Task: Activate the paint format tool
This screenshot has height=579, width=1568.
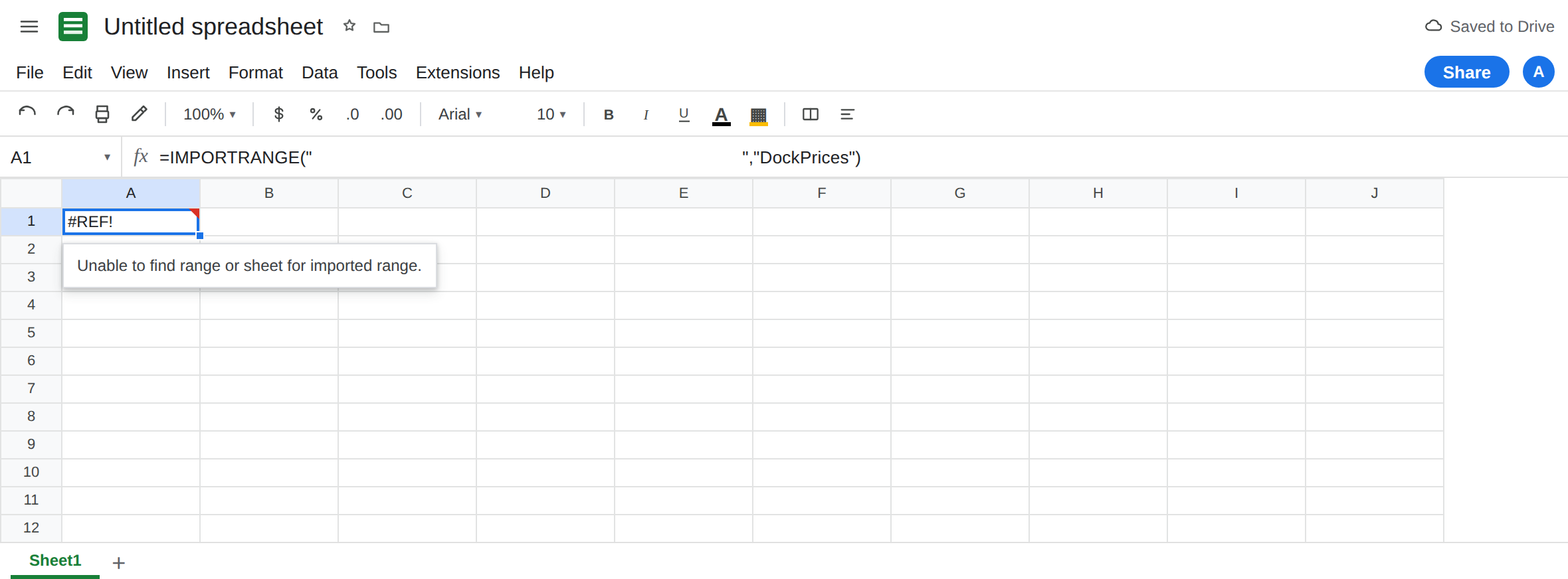Action: (x=139, y=114)
